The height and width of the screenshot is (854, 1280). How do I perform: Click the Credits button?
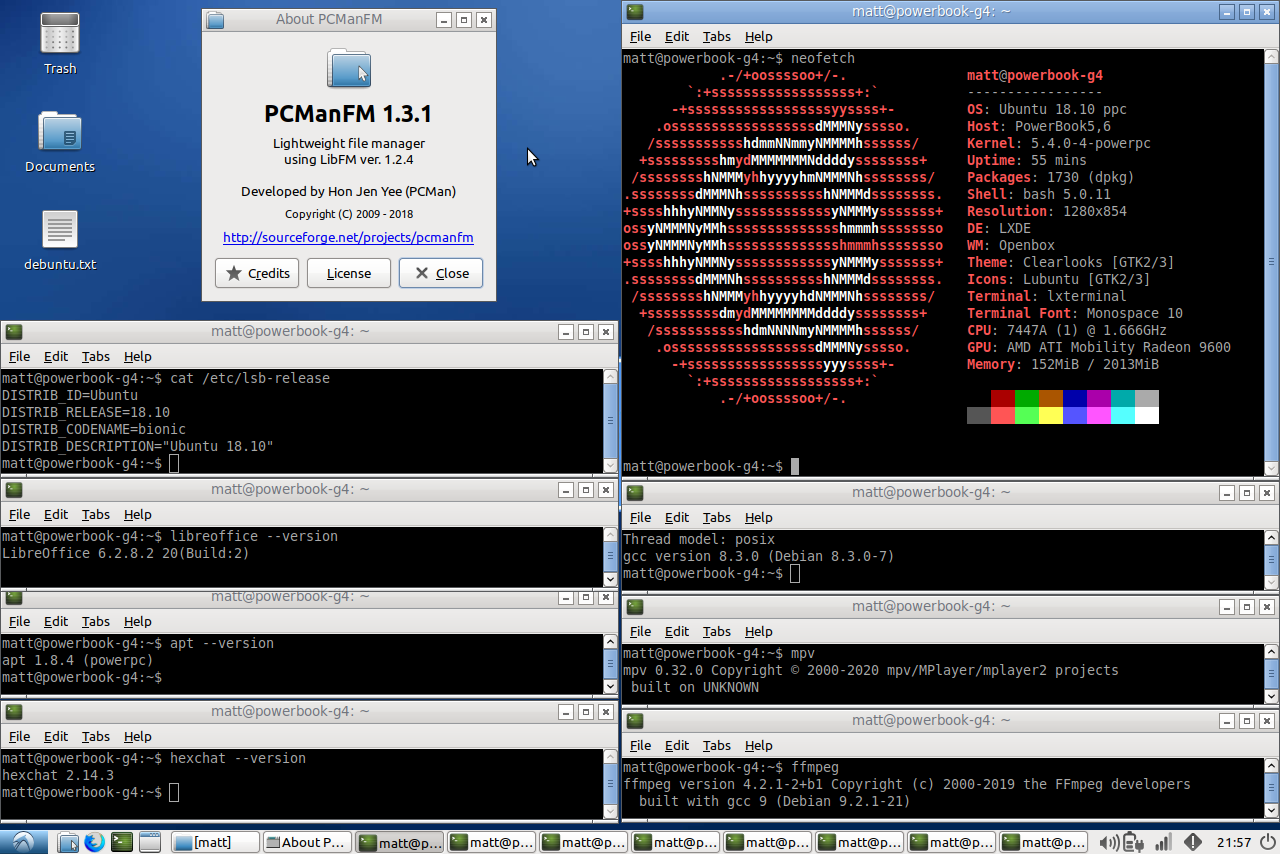tap(257, 273)
